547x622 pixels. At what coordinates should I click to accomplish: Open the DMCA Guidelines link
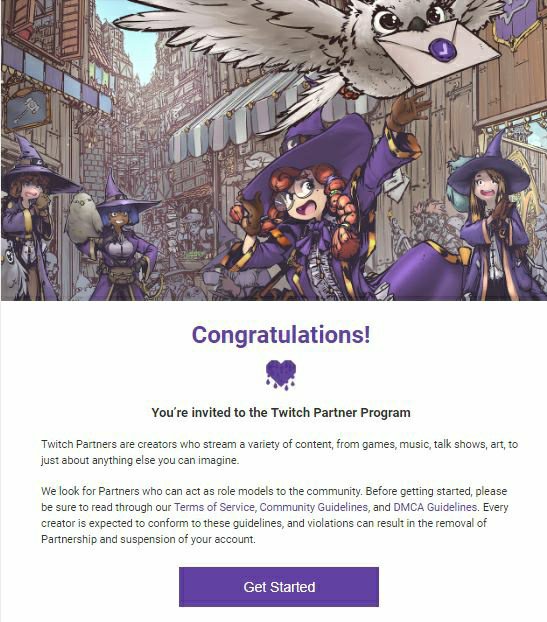(x=435, y=507)
